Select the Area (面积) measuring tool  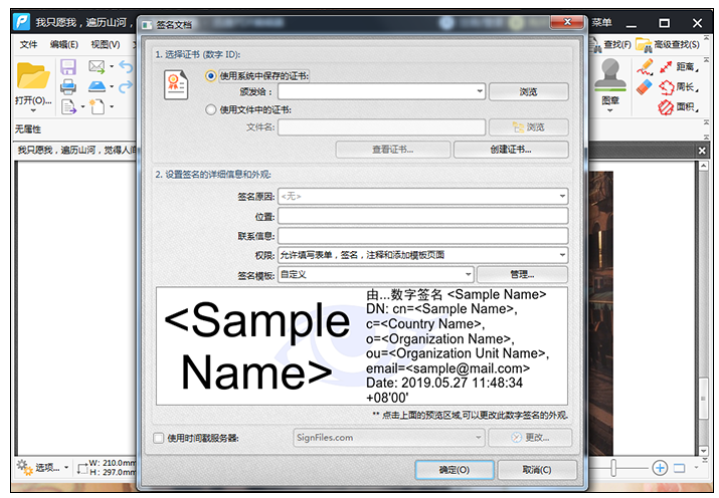[x=679, y=107]
